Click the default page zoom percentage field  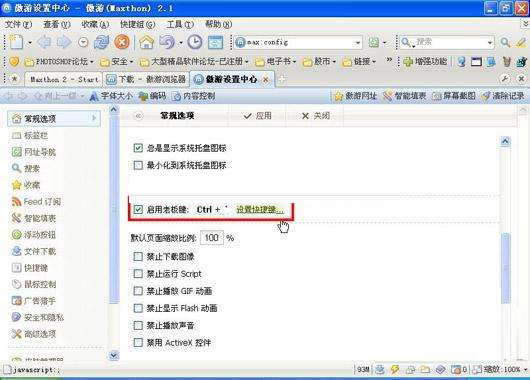click(212, 238)
